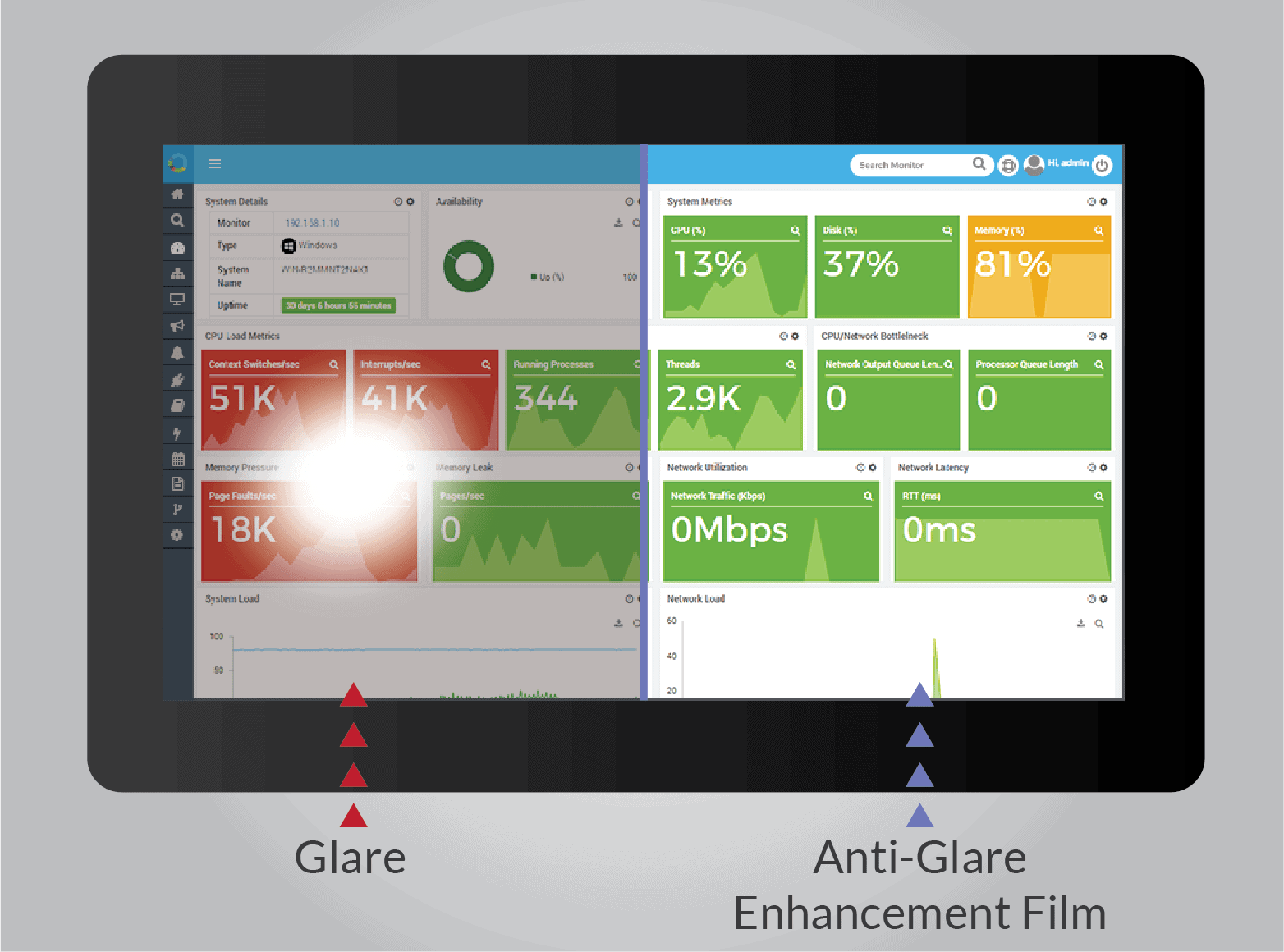Open the search icon in the sidebar
This screenshot has width=1284, height=952.
177,220
